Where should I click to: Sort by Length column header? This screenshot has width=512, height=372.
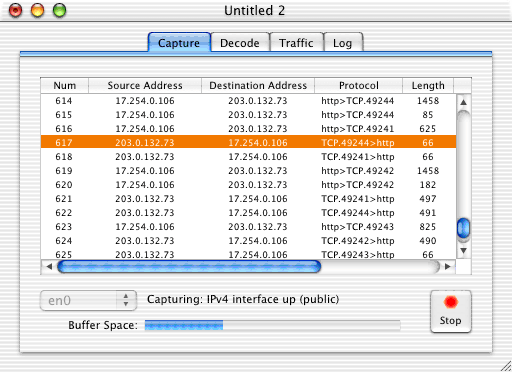(x=428, y=85)
